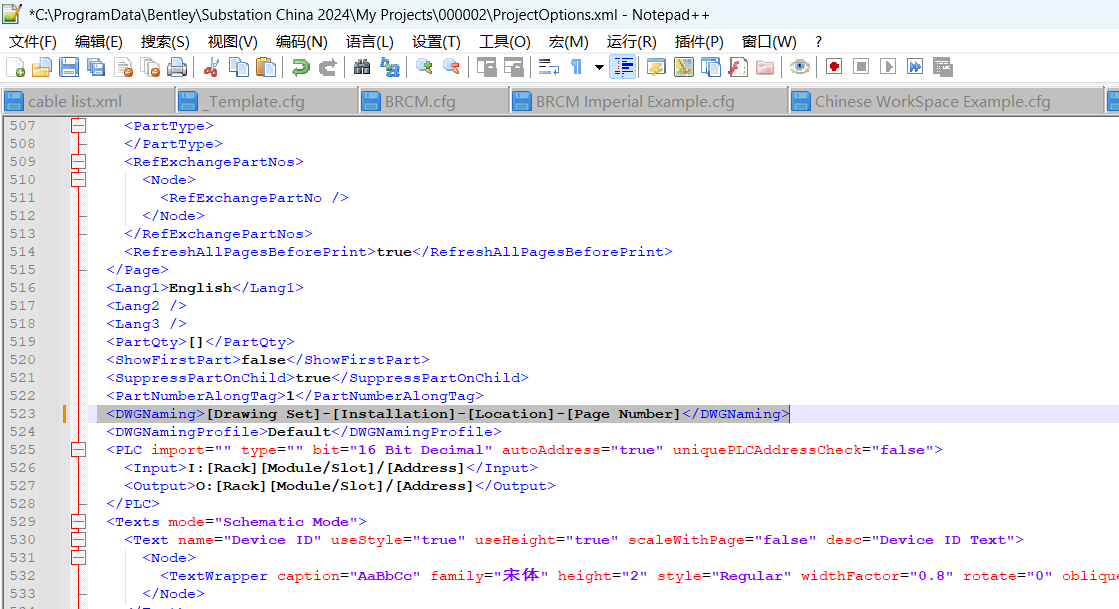Image resolution: width=1119 pixels, height=609 pixels.
Task: Click the New file toolbar icon
Action: 16,67
